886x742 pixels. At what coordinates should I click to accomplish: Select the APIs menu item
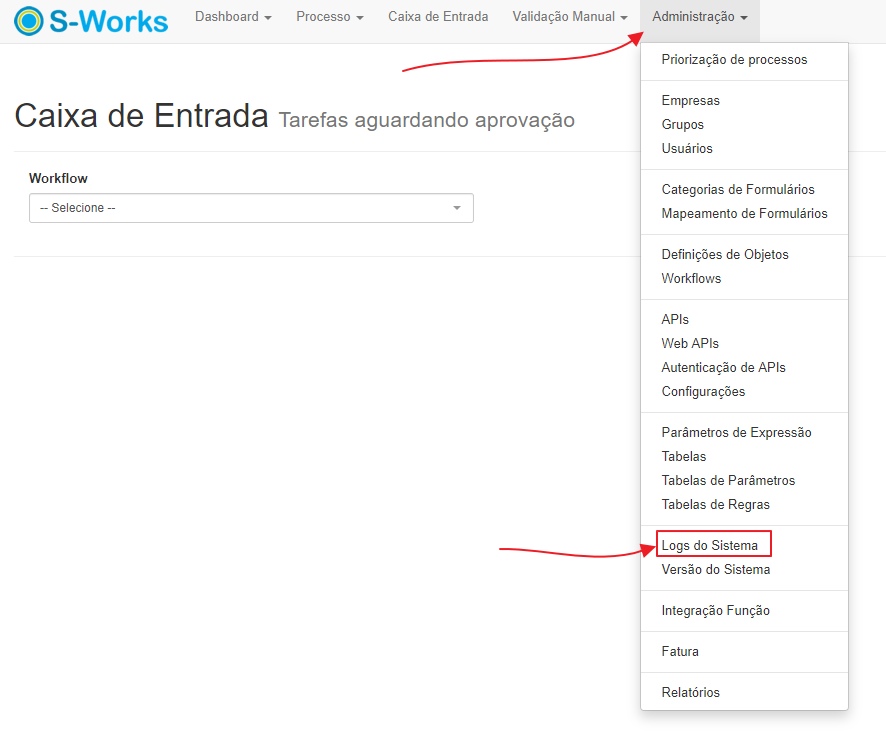[675, 319]
